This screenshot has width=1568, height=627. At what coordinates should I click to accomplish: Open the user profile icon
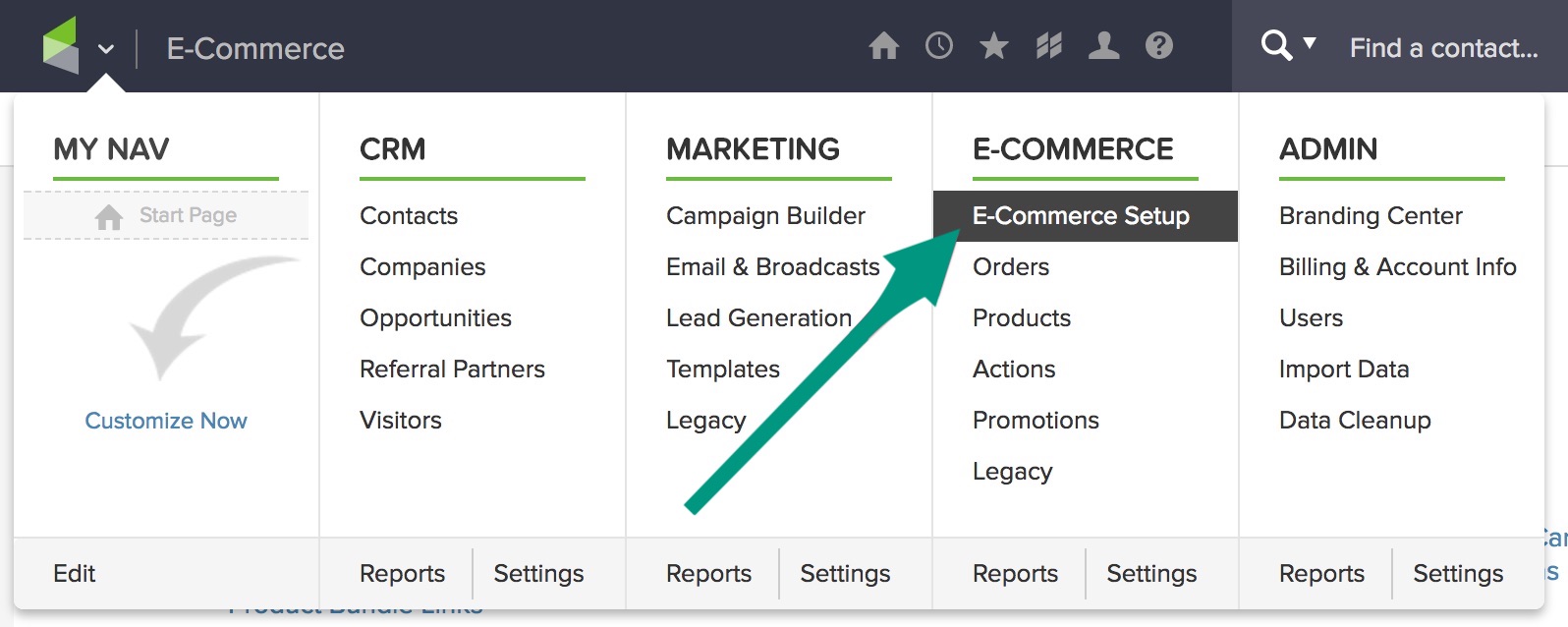pos(1104,45)
